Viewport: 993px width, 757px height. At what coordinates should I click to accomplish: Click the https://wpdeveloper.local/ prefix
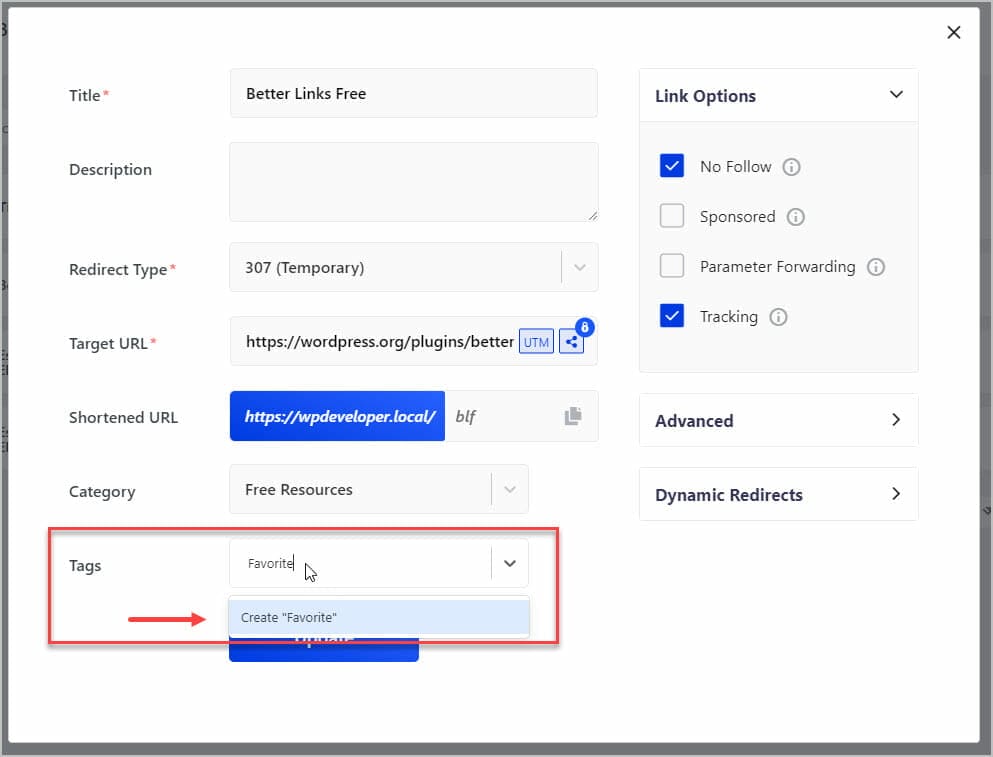point(338,416)
